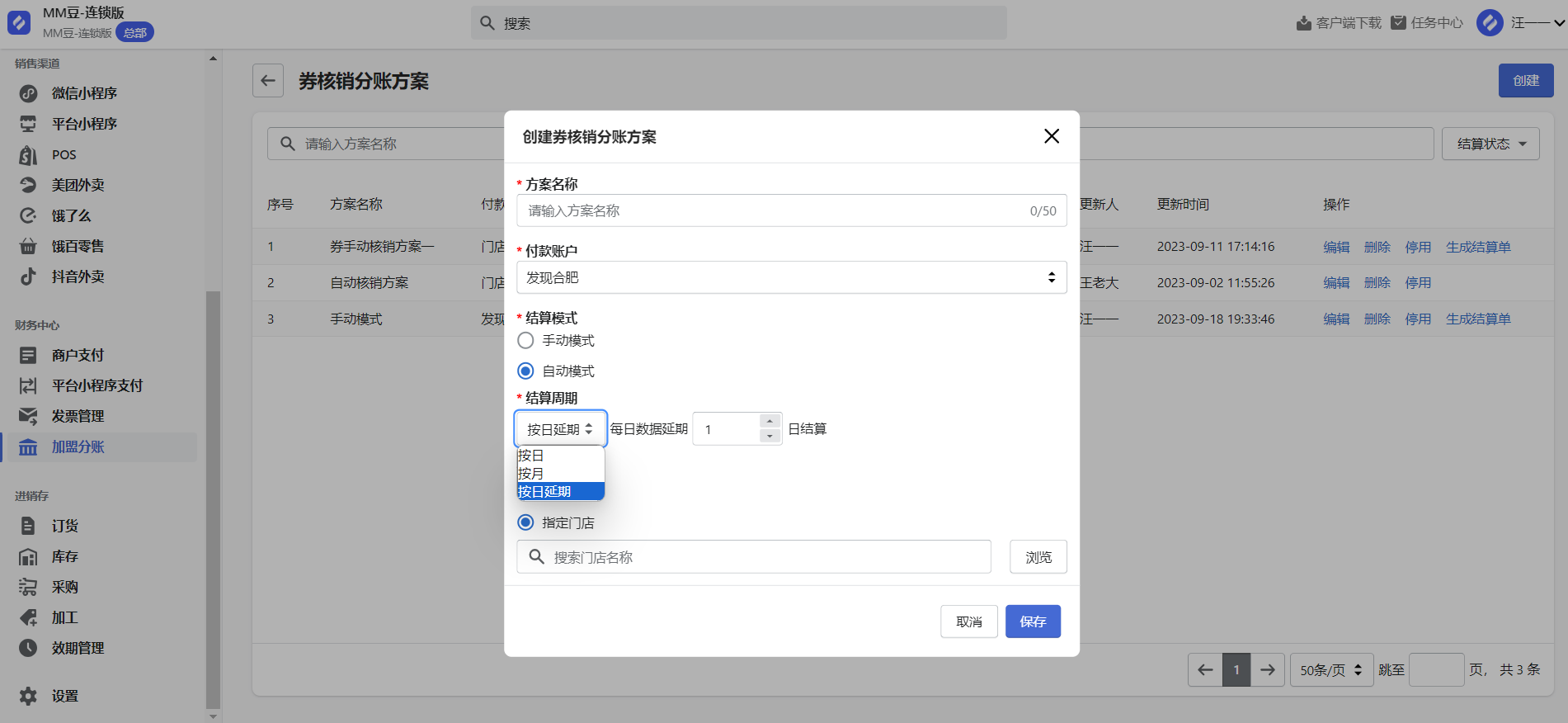
Task: Open 50条/页 page size dropdown
Action: click(1331, 669)
